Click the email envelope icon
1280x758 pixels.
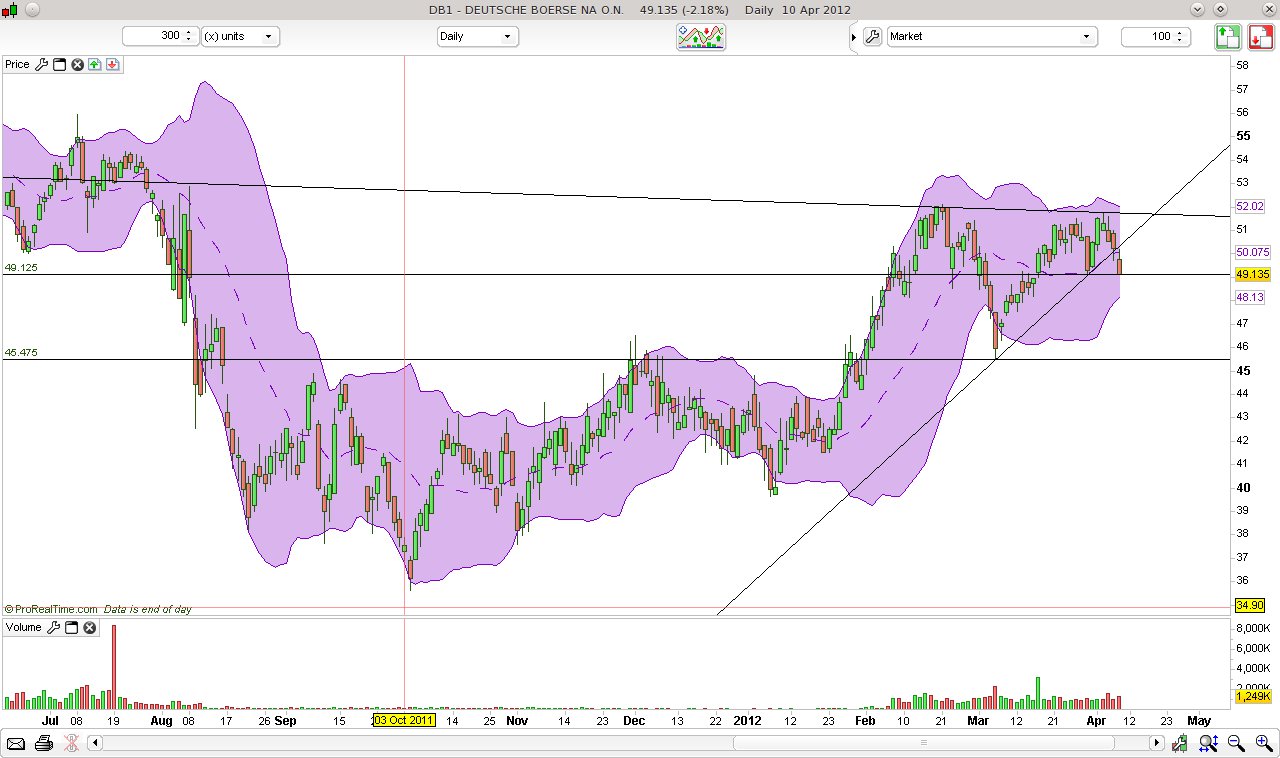point(16,743)
